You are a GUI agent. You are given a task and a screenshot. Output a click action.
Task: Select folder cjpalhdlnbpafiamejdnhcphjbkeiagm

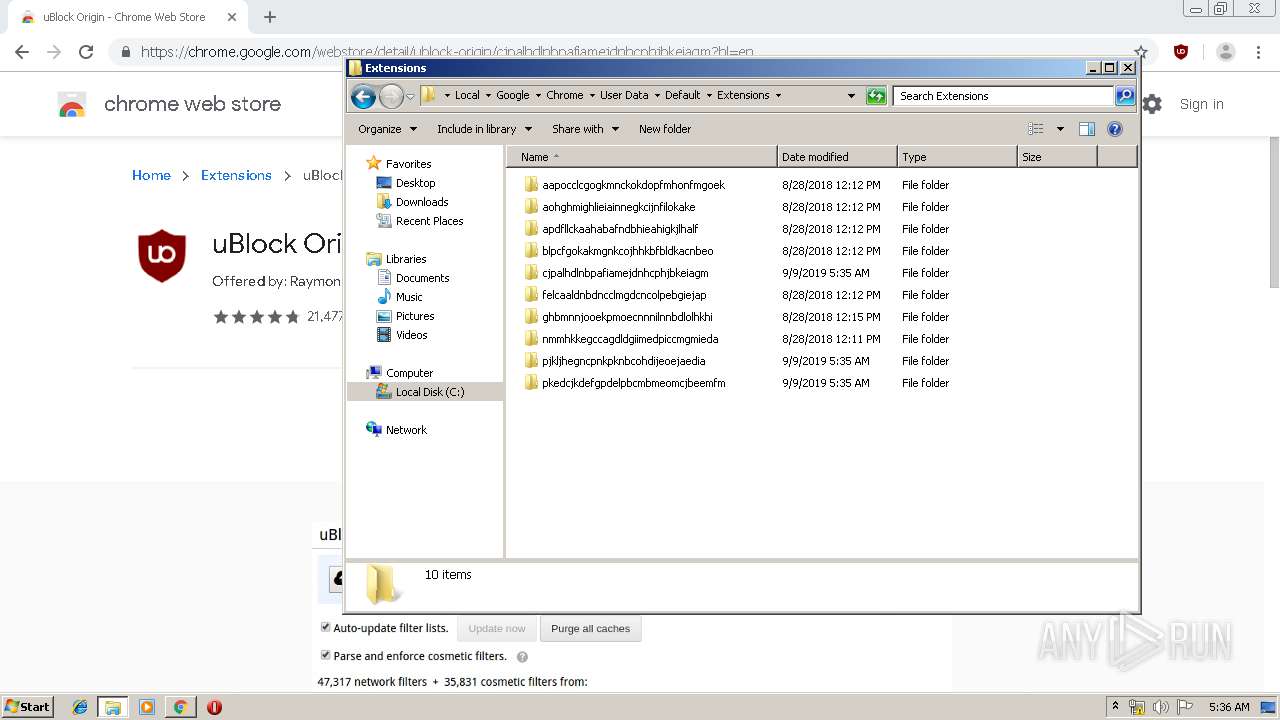[x=625, y=273]
